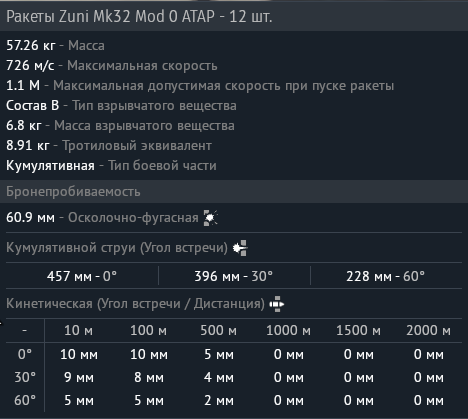Click the '0°' row header
Viewport: 468px width, 419px height.
click(x=25, y=354)
